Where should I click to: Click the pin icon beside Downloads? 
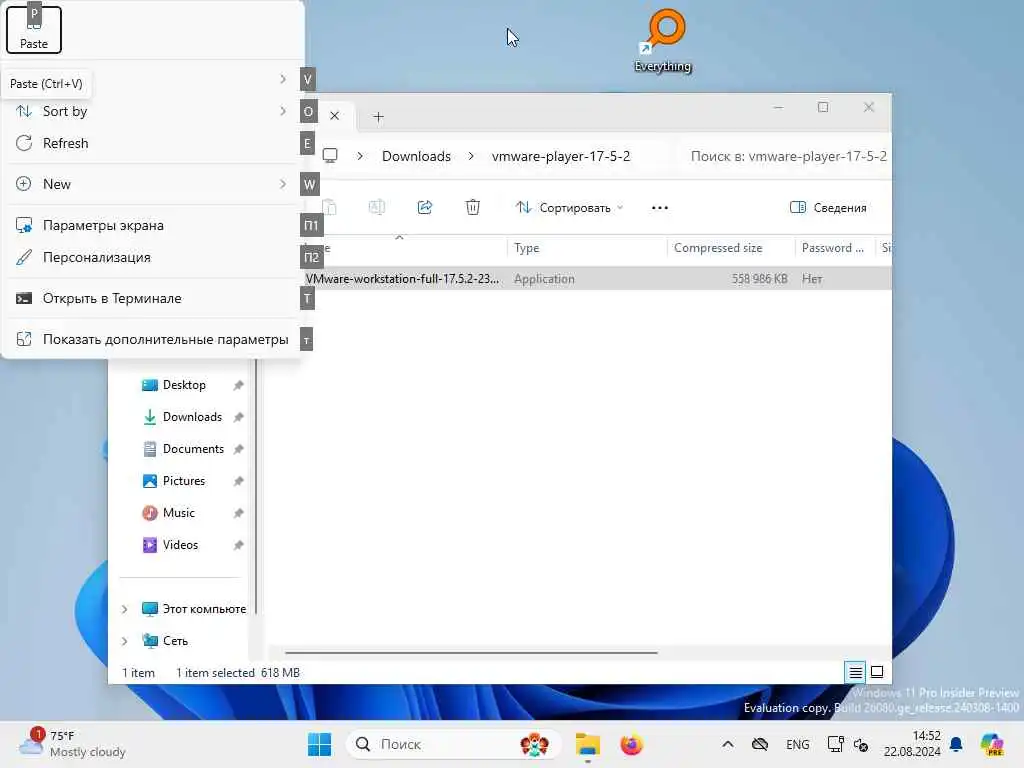pos(238,417)
